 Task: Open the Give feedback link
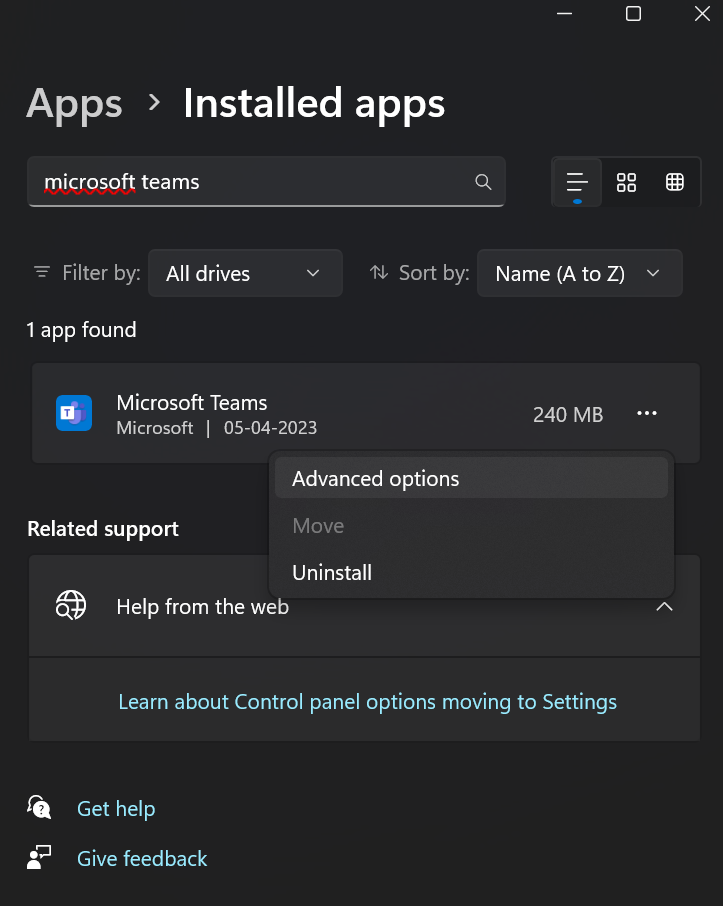pyautogui.click(x=142, y=858)
